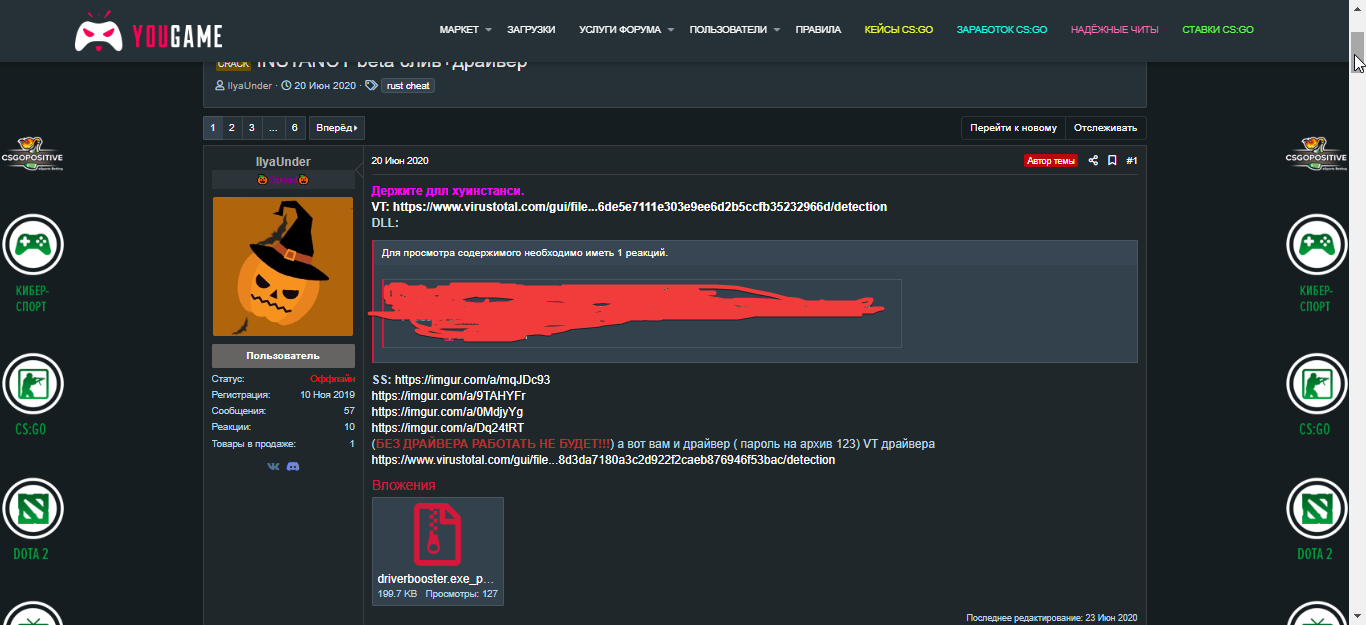
Task: Open Загрузки in navigation bar
Action: point(531,30)
